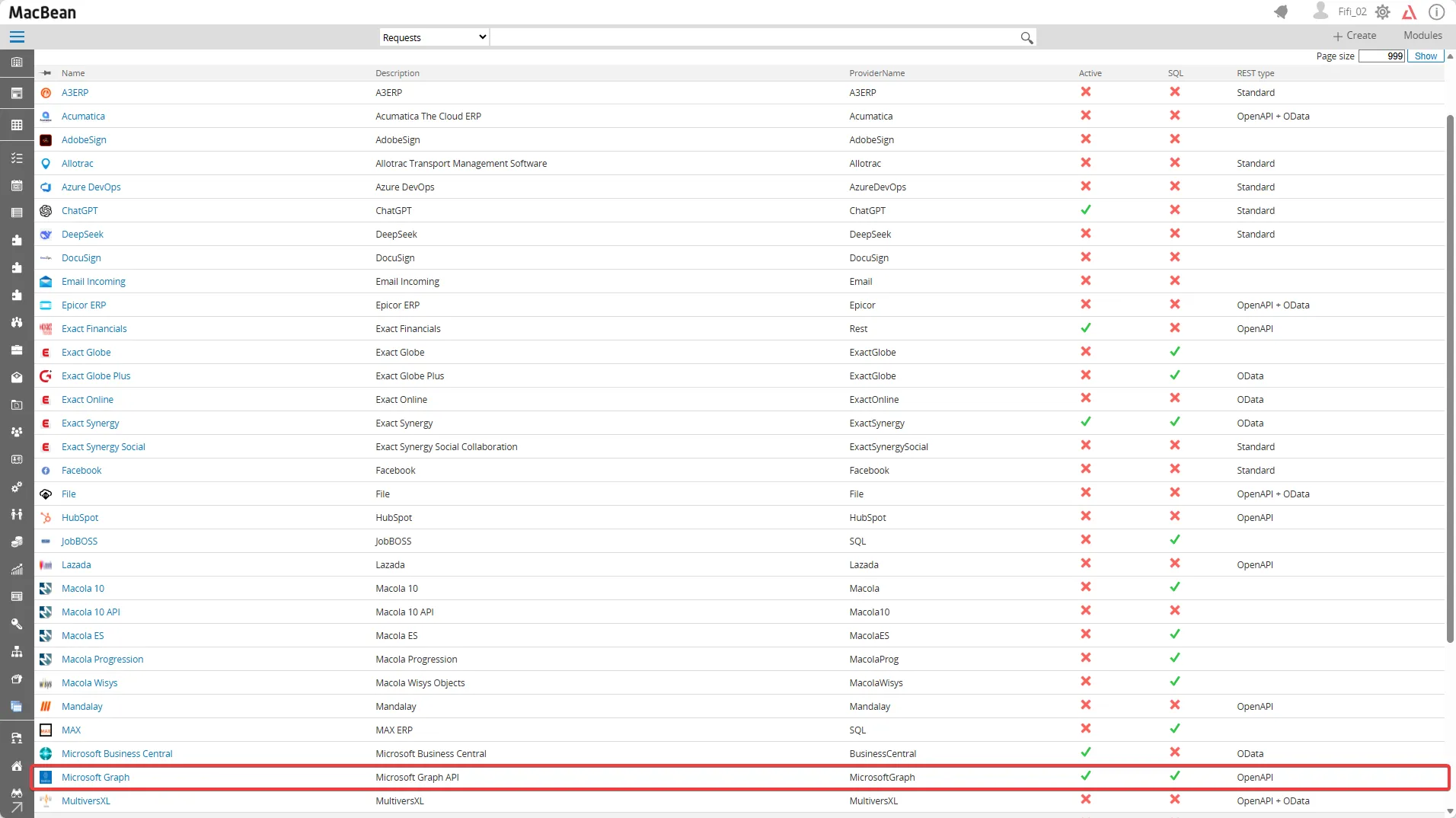Click the info circle icon
The width and height of the screenshot is (1456, 818).
pyautogui.click(x=1436, y=12)
